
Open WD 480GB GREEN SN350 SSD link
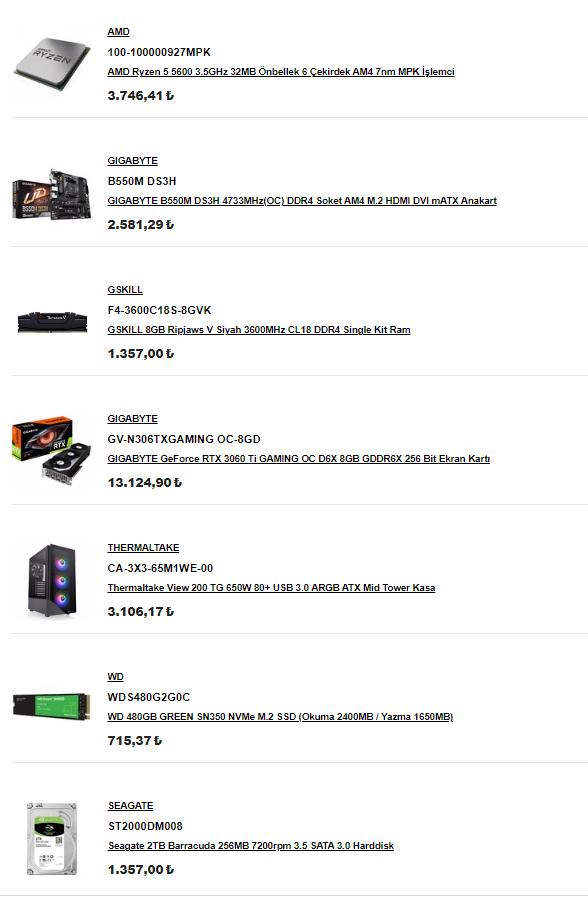[280, 717]
